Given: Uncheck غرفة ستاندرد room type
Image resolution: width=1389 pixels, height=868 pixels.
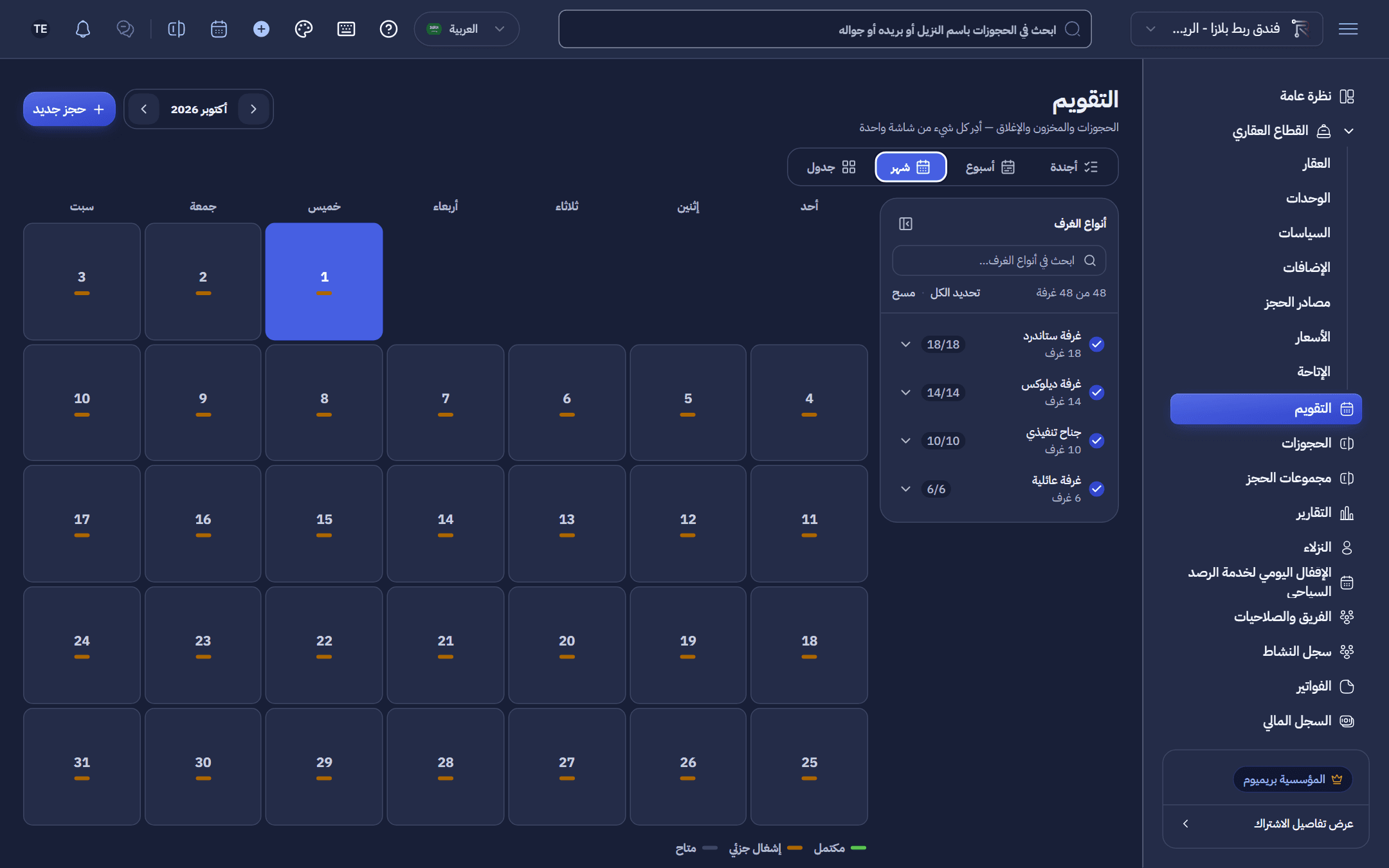Looking at the screenshot, I should (1097, 345).
